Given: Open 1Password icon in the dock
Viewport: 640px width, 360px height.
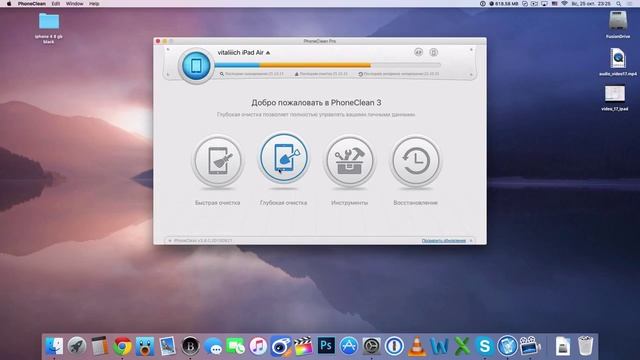Looking at the screenshot, I should tap(394, 346).
